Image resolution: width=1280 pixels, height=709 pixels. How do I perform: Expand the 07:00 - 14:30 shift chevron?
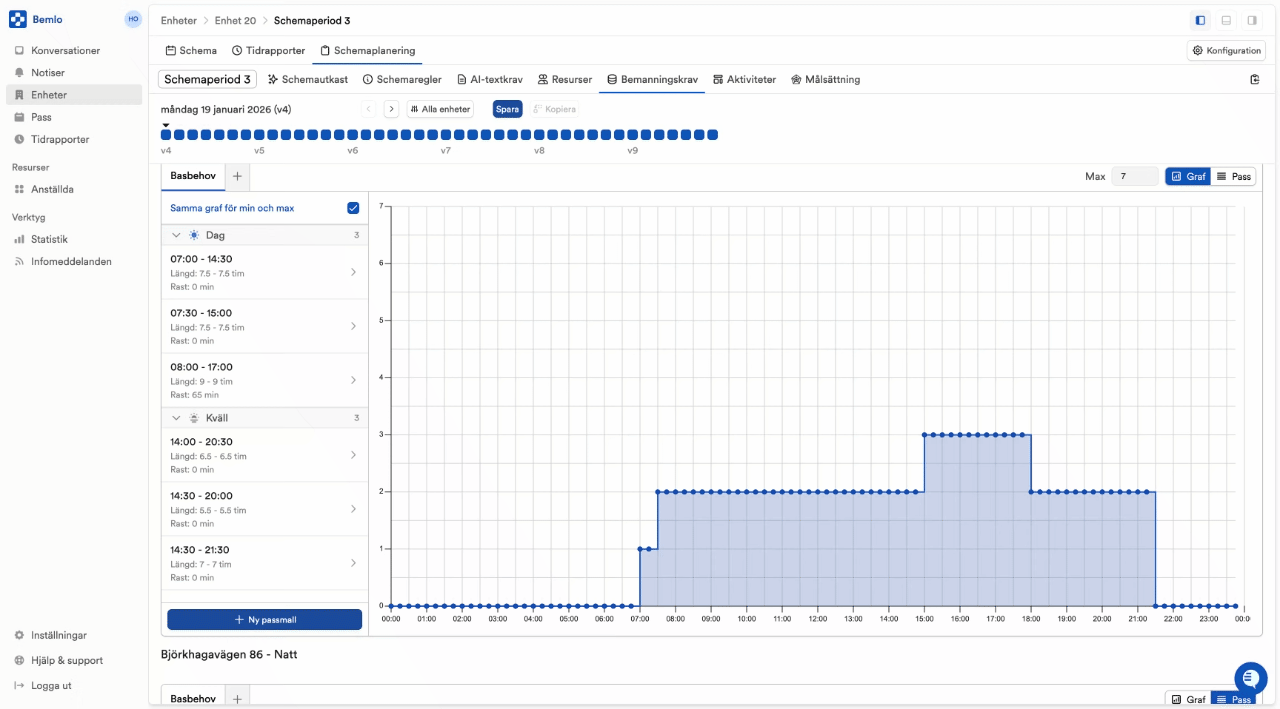[353, 272]
